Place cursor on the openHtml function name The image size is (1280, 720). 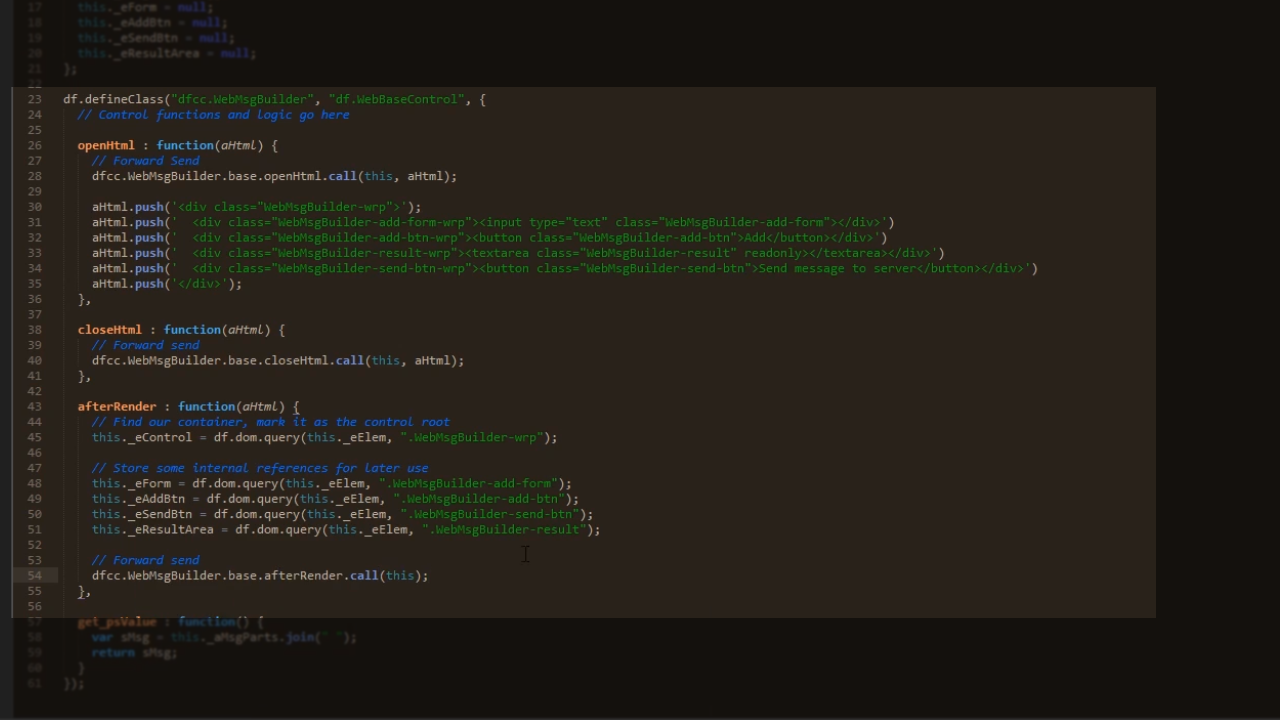tap(106, 146)
